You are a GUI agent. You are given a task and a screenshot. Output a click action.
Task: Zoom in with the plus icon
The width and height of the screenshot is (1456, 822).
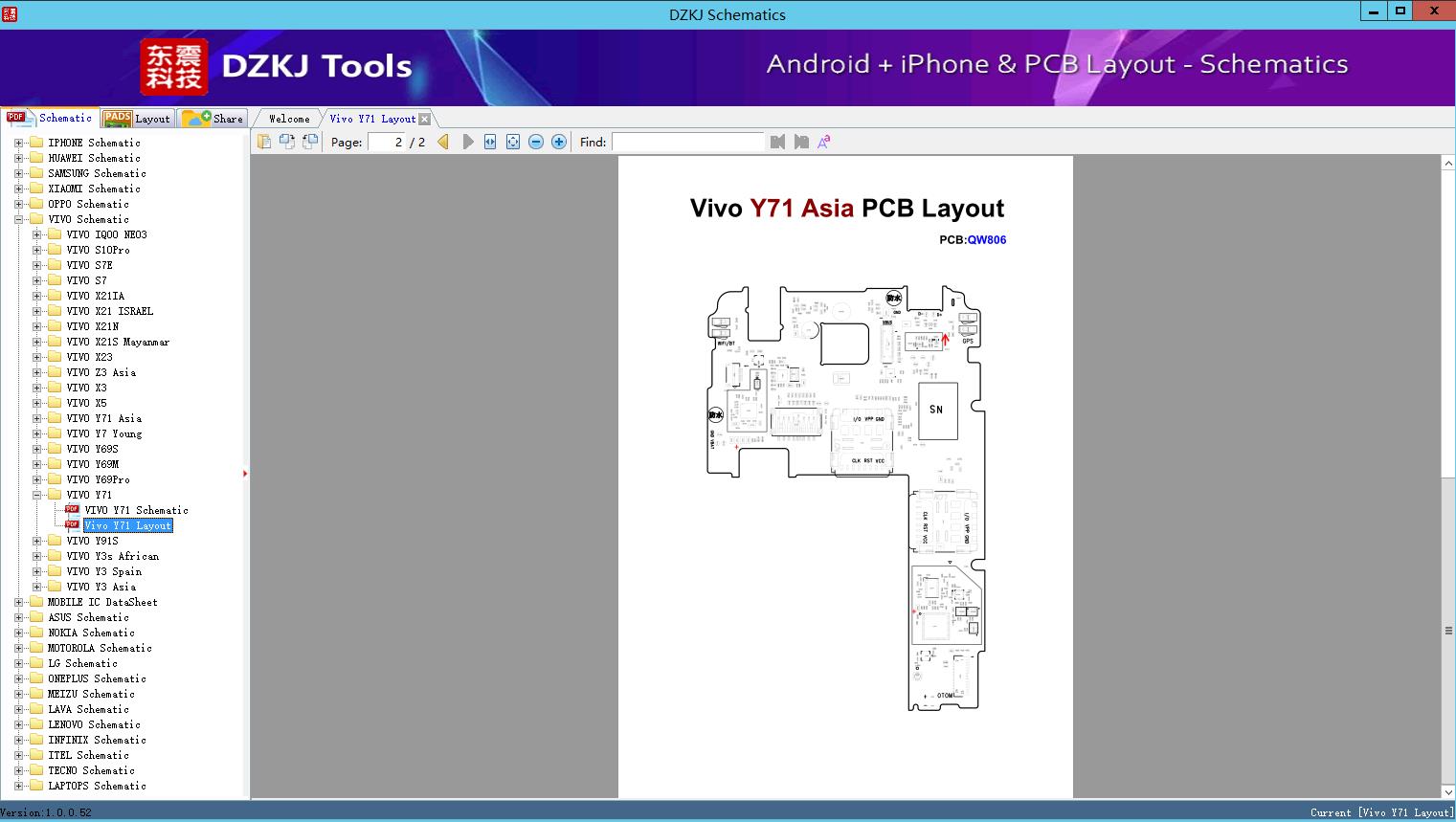[x=559, y=142]
